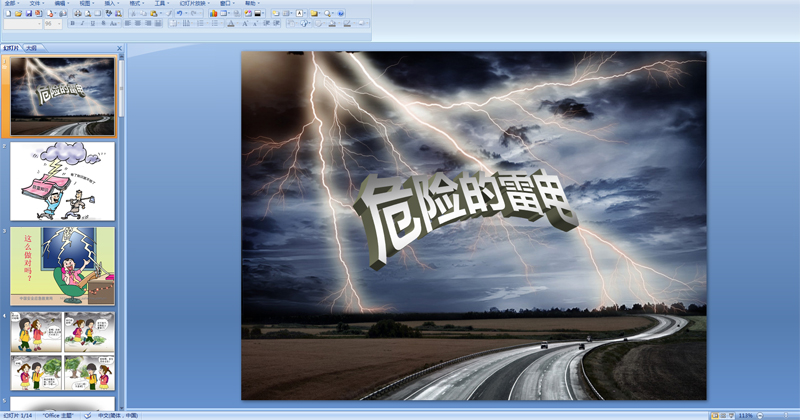Click the Print icon in toolbar
The height and width of the screenshot is (420, 800).
(x=78, y=14)
